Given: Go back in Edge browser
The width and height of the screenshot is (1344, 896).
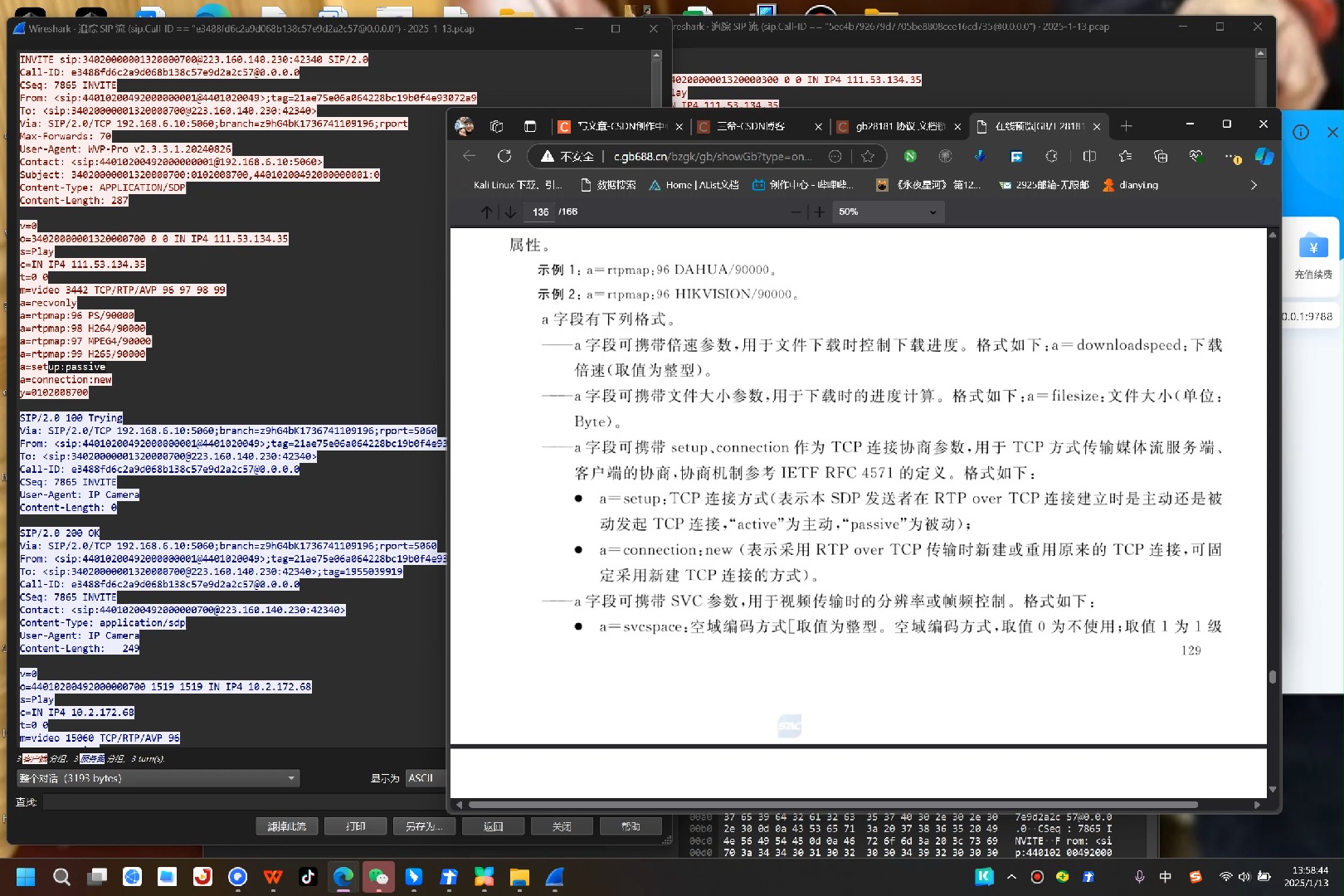Looking at the screenshot, I should point(470,156).
